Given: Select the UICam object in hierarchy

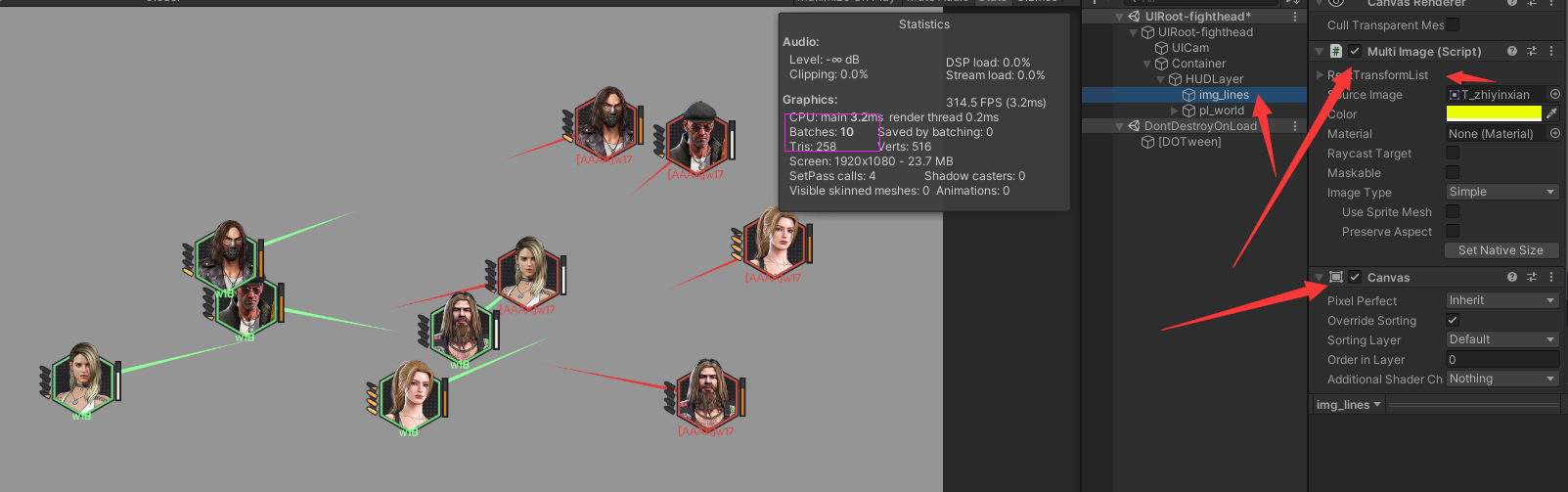Looking at the screenshot, I should coord(1189,48).
